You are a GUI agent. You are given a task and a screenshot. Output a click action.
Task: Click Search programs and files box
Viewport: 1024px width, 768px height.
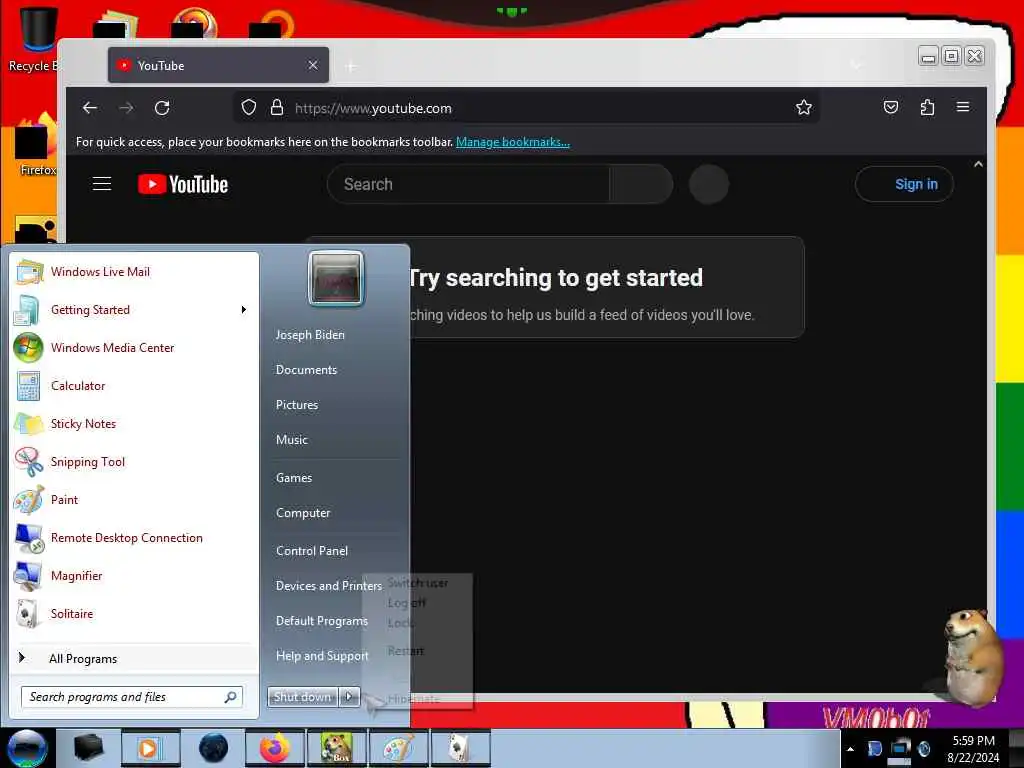[132, 697]
